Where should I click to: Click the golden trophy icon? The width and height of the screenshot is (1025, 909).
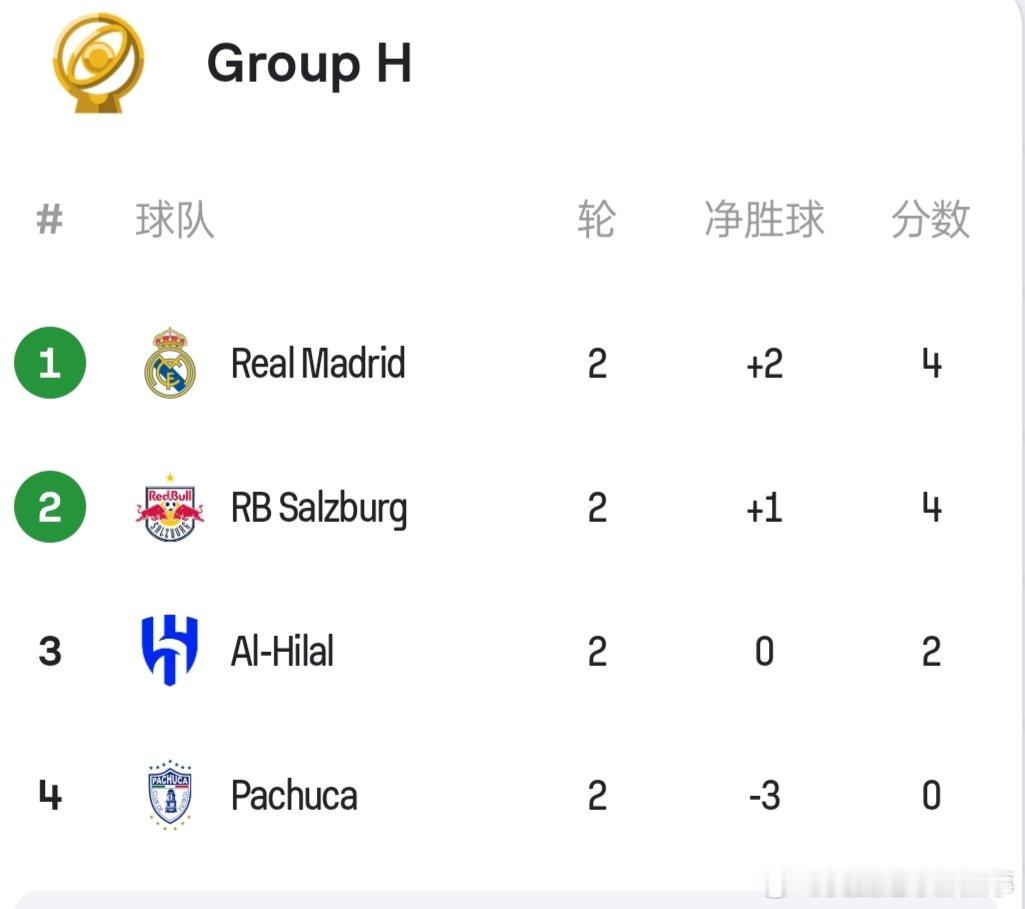(x=98, y=63)
